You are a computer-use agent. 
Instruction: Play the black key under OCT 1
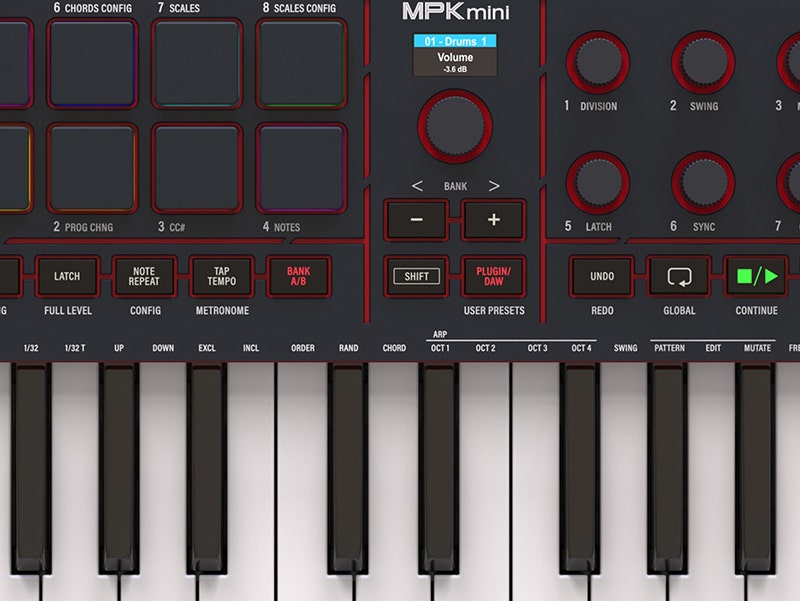coord(438,467)
